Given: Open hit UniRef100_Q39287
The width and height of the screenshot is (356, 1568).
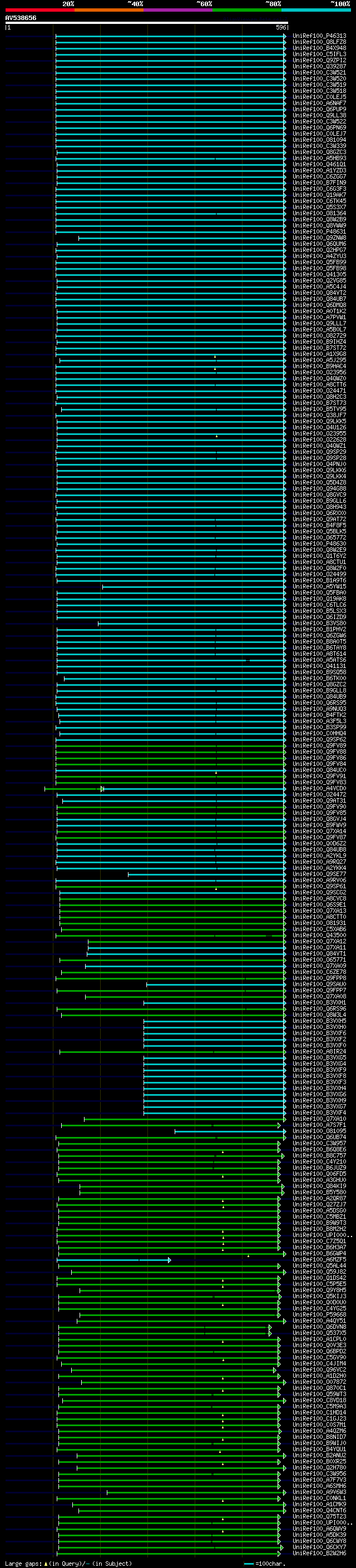Looking at the screenshot, I should coord(319,66).
